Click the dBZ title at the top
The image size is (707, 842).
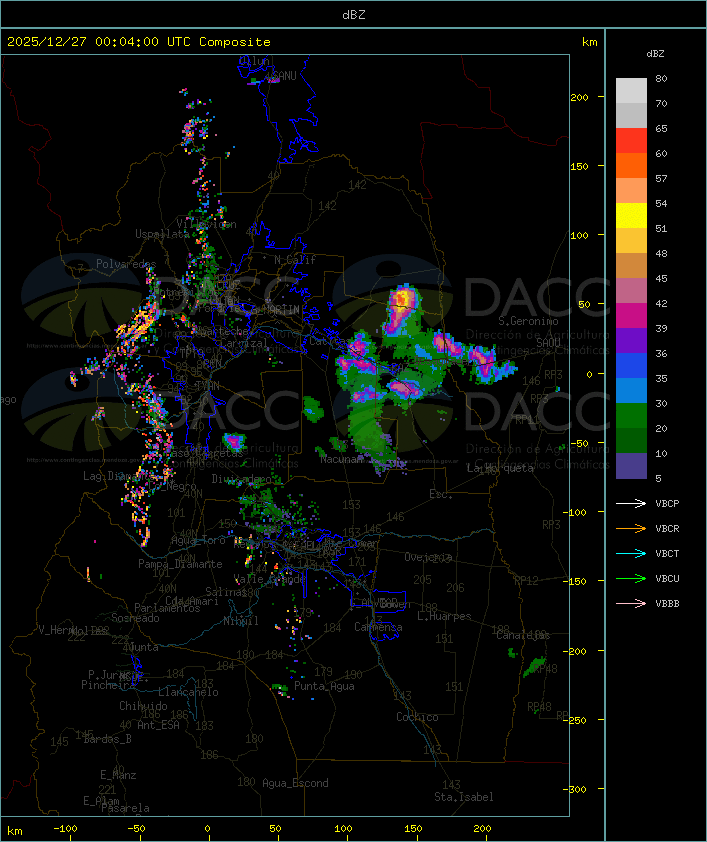coord(354,15)
